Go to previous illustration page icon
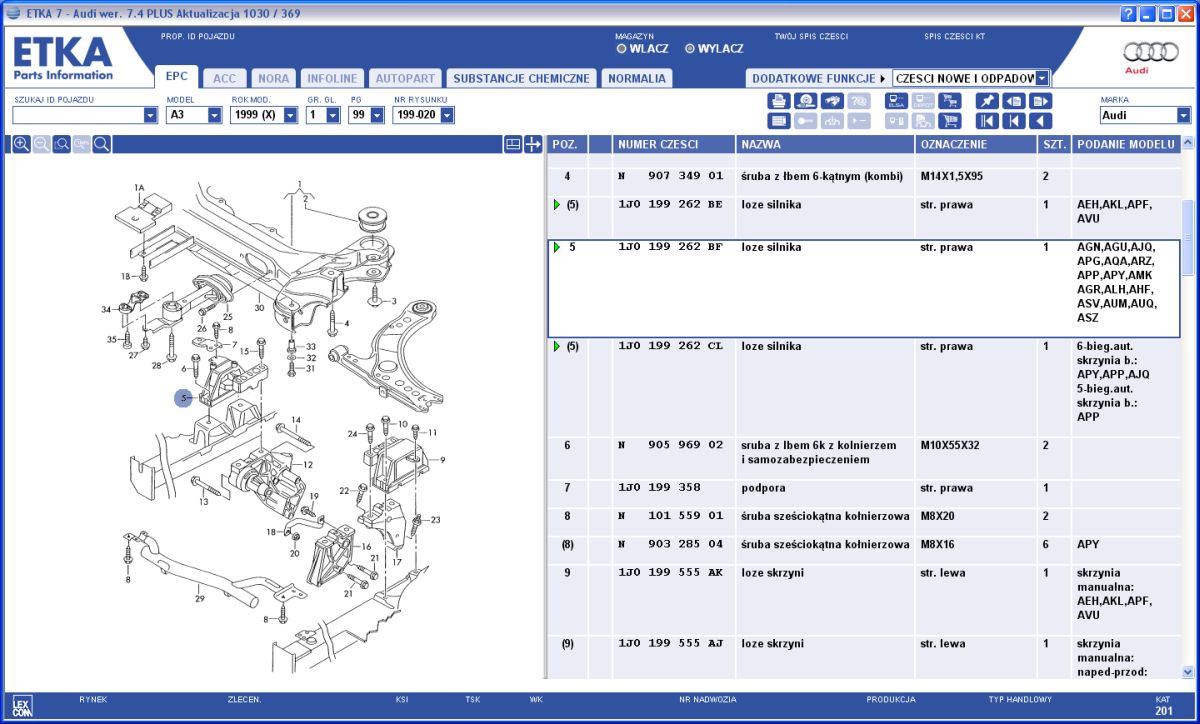 click(x=1014, y=101)
